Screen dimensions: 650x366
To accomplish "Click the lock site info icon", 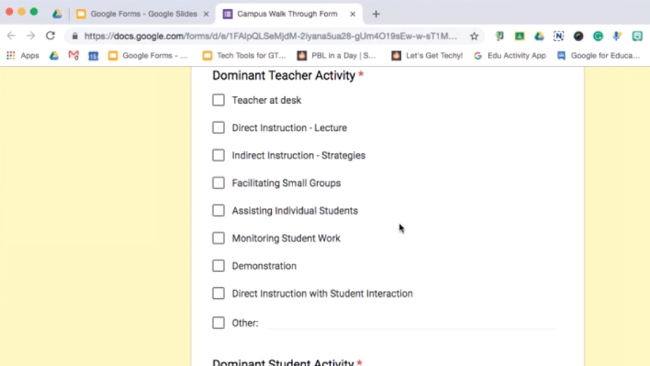I will coord(75,36).
